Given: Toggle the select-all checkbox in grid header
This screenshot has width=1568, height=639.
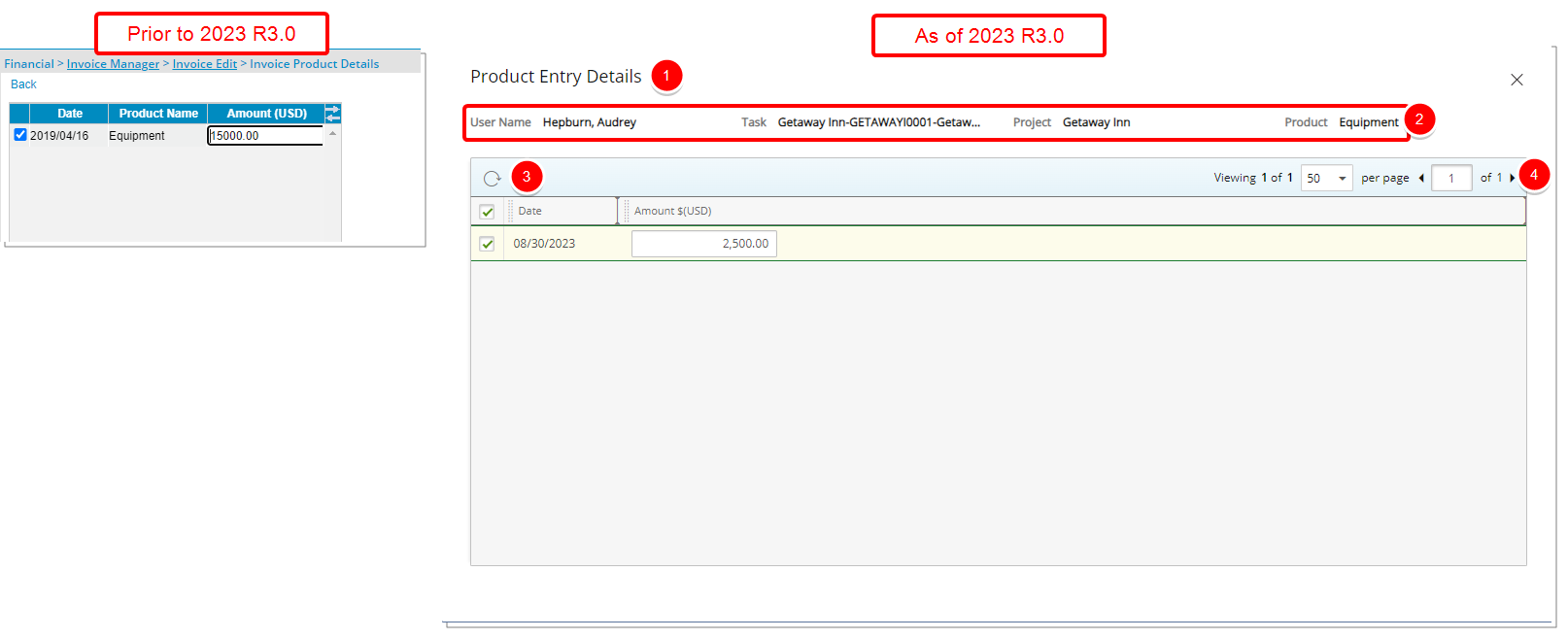Looking at the screenshot, I should [x=487, y=212].
